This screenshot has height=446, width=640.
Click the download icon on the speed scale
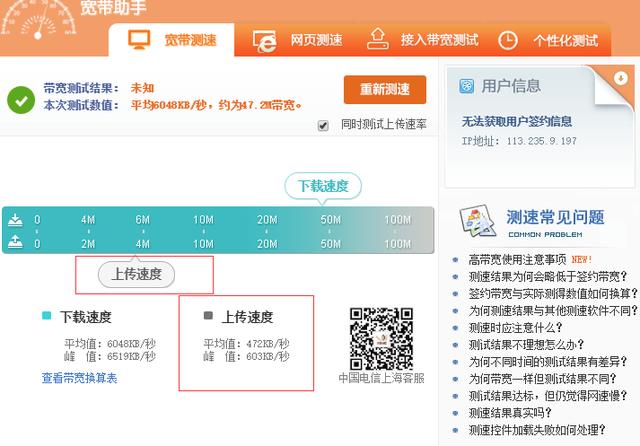[x=16, y=220]
